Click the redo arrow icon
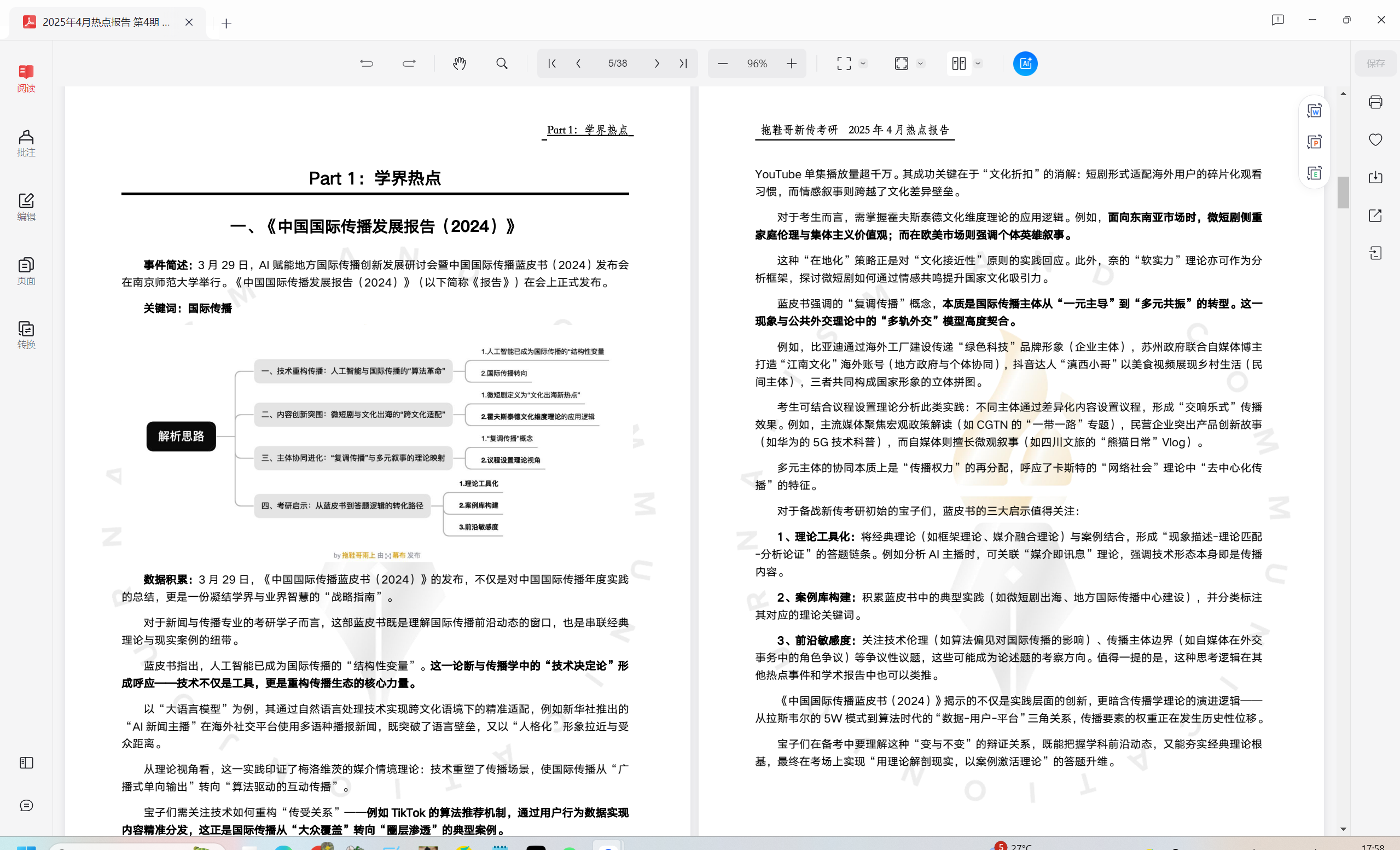Viewport: 1400px width, 850px height. pyautogui.click(x=409, y=63)
